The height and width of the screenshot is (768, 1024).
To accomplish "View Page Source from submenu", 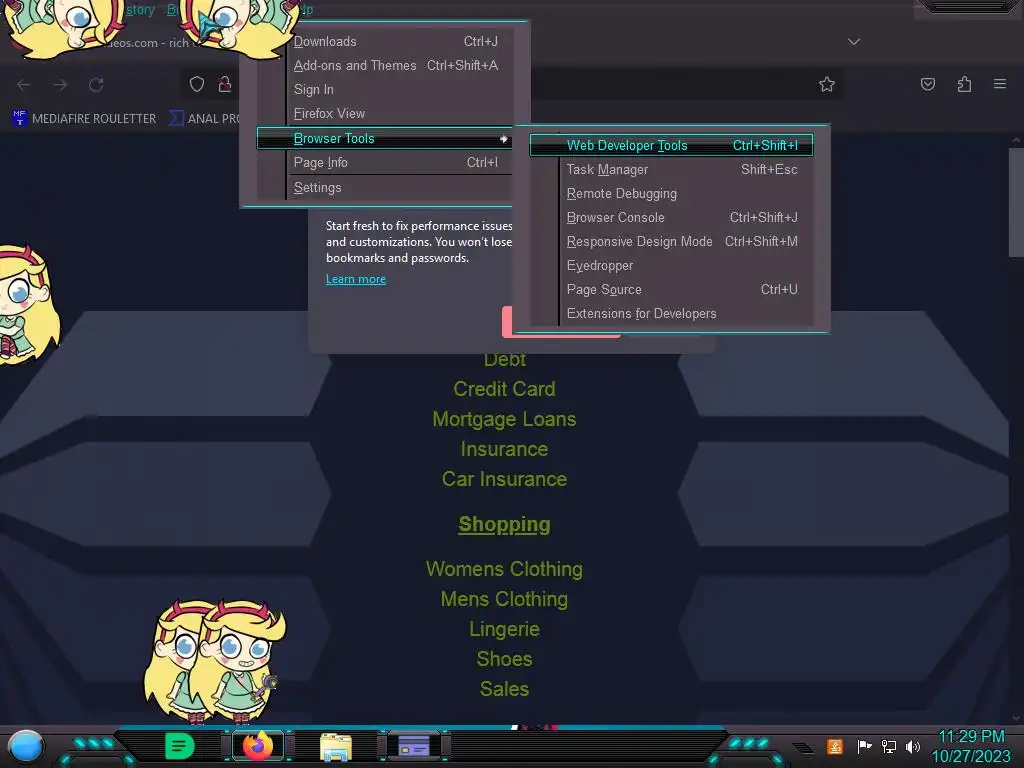I will point(671,289).
